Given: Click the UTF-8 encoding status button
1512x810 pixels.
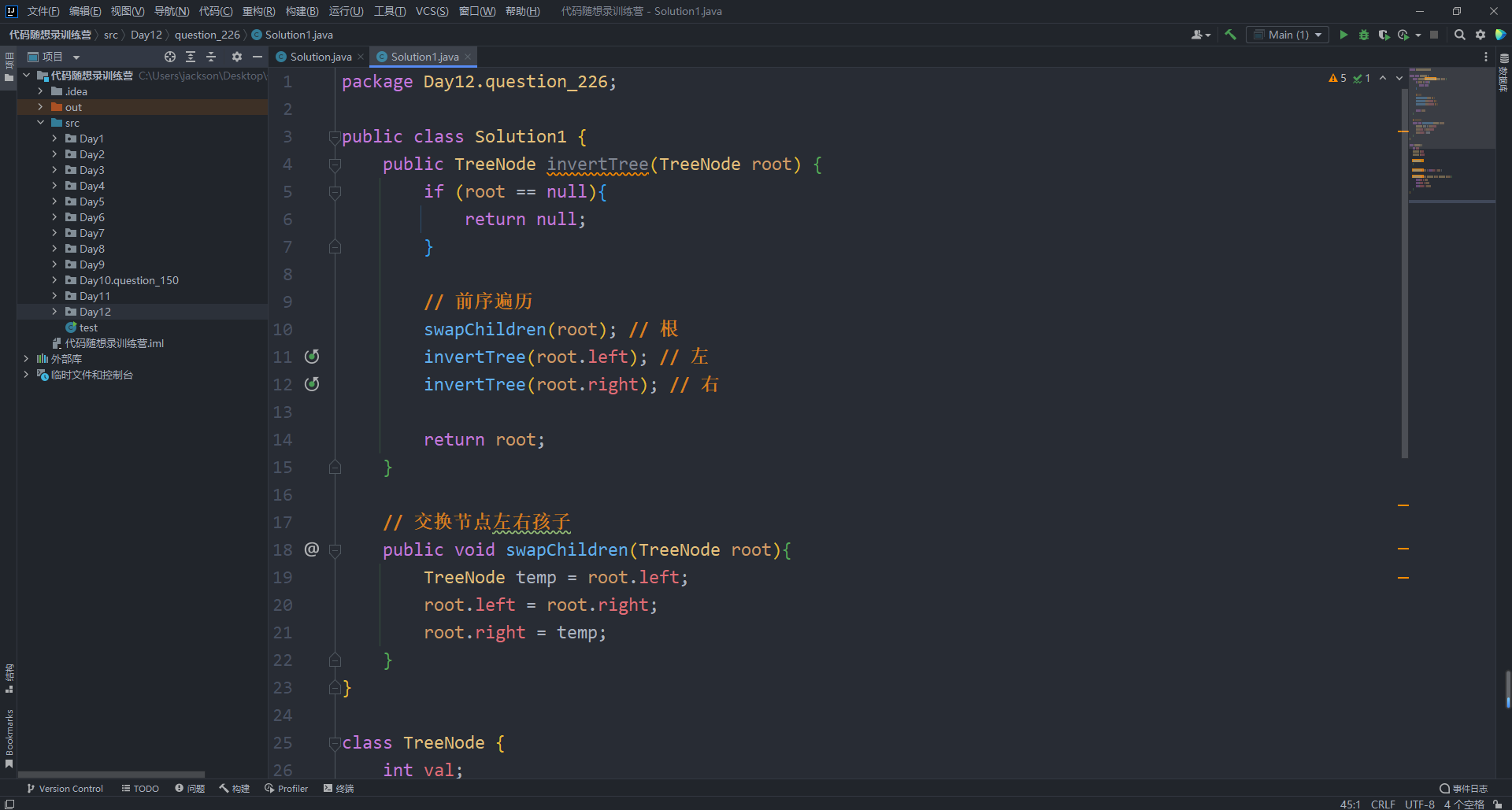Looking at the screenshot, I should click(1419, 804).
